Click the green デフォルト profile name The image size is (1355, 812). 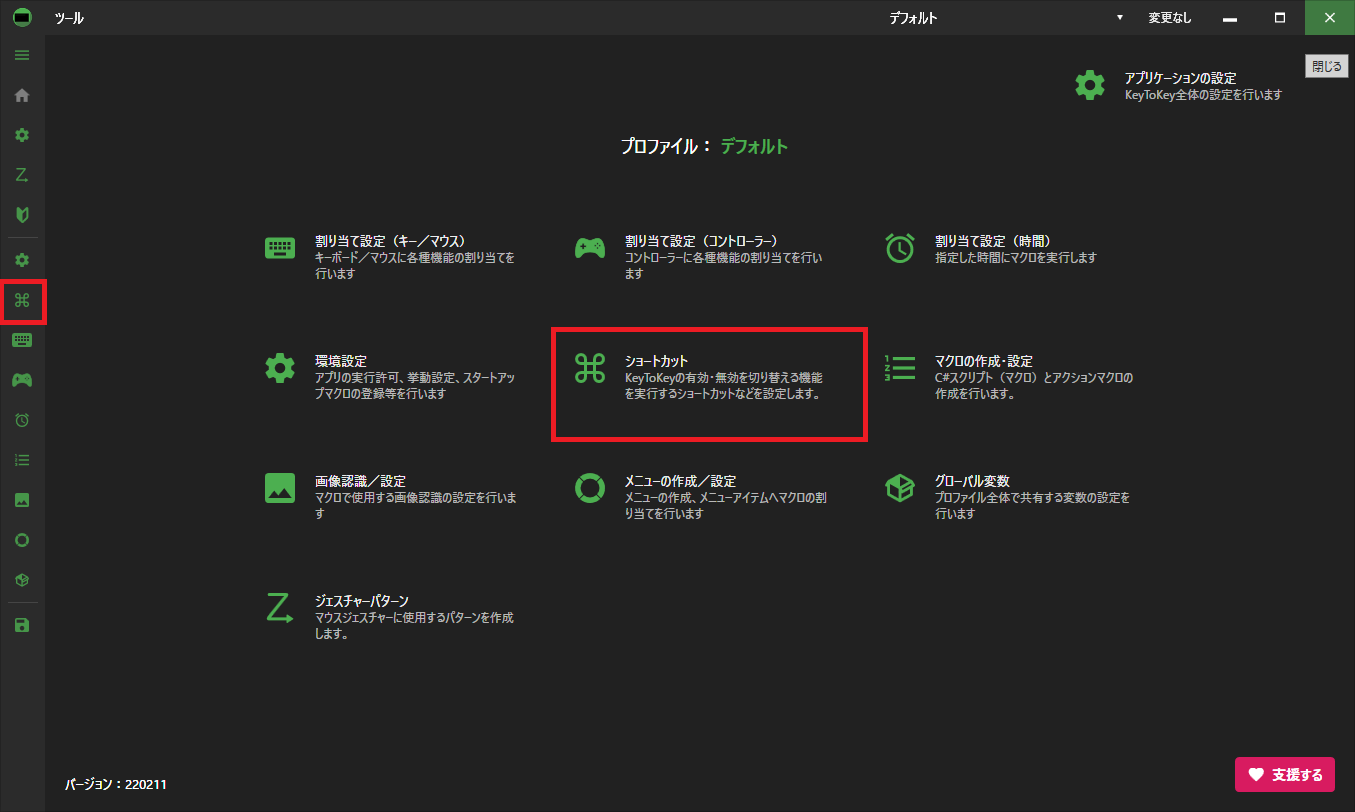(755, 147)
